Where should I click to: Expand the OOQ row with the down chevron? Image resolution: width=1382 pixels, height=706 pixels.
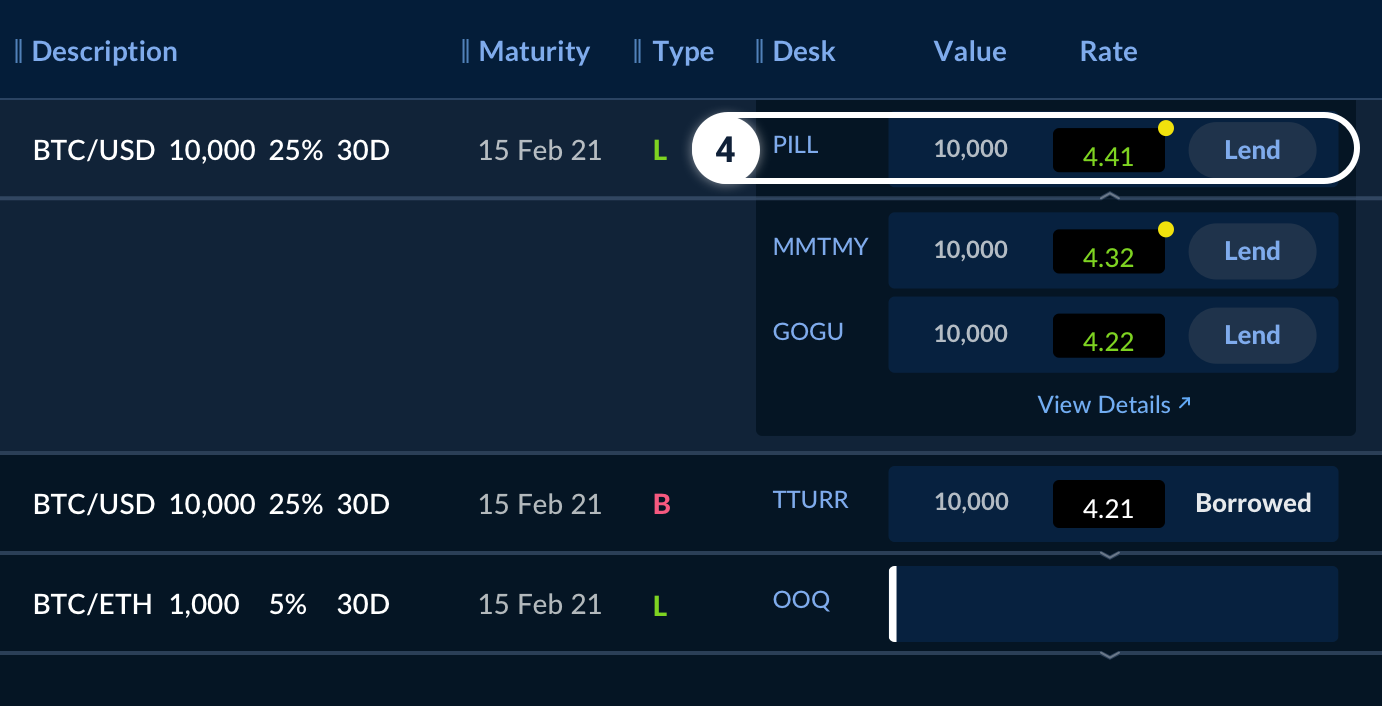(x=1109, y=655)
